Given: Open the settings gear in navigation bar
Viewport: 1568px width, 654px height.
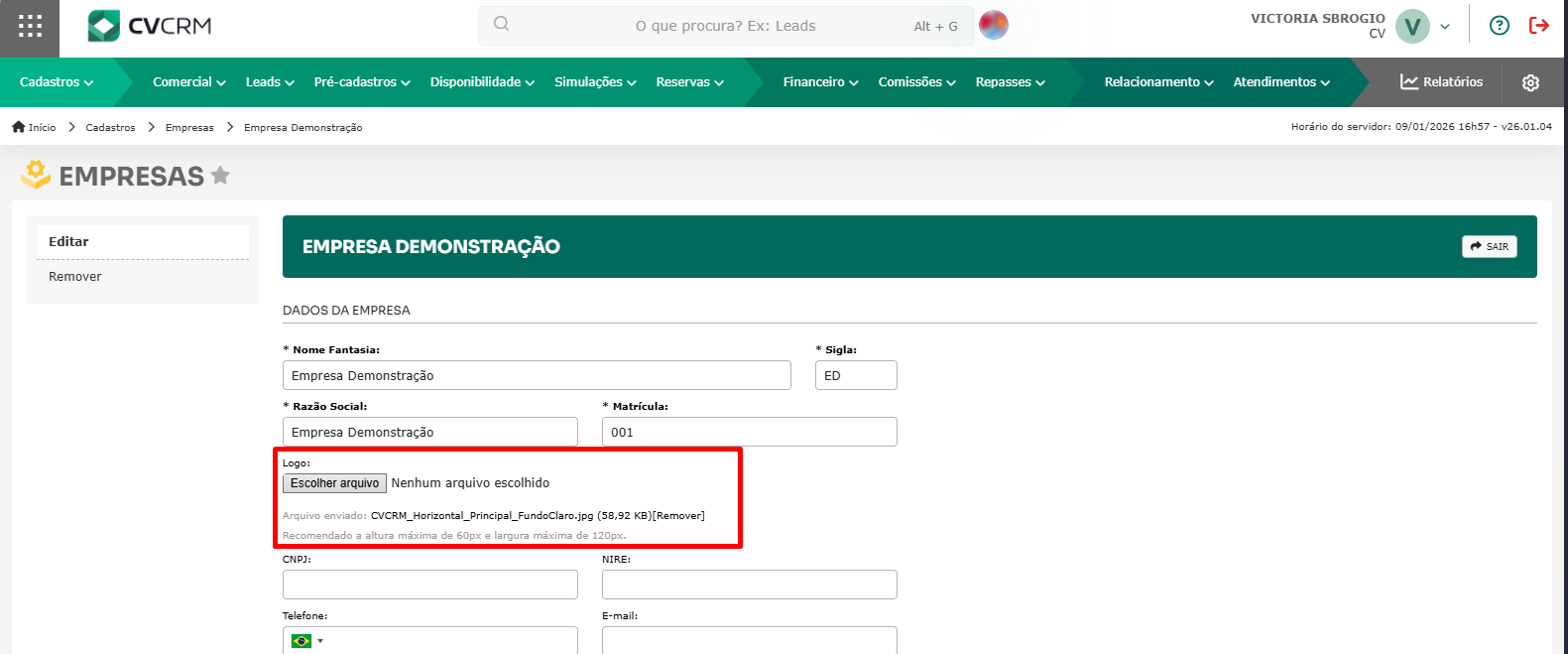Looking at the screenshot, I should coord(1530,82).
